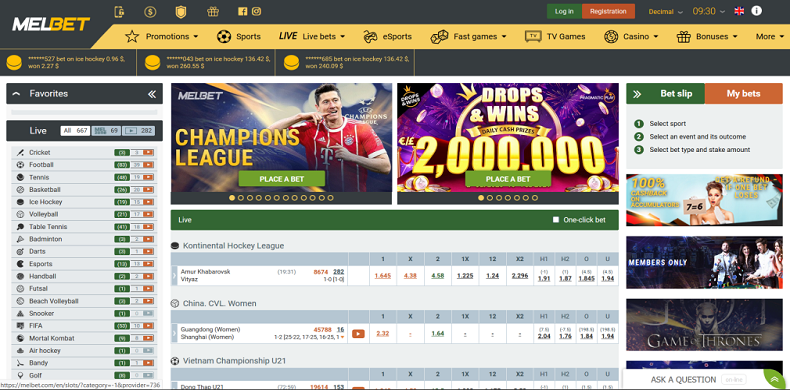The image size is (790, 390).
Task: Click the dollar coin payments icon
Action: click(x=150, y=12)
